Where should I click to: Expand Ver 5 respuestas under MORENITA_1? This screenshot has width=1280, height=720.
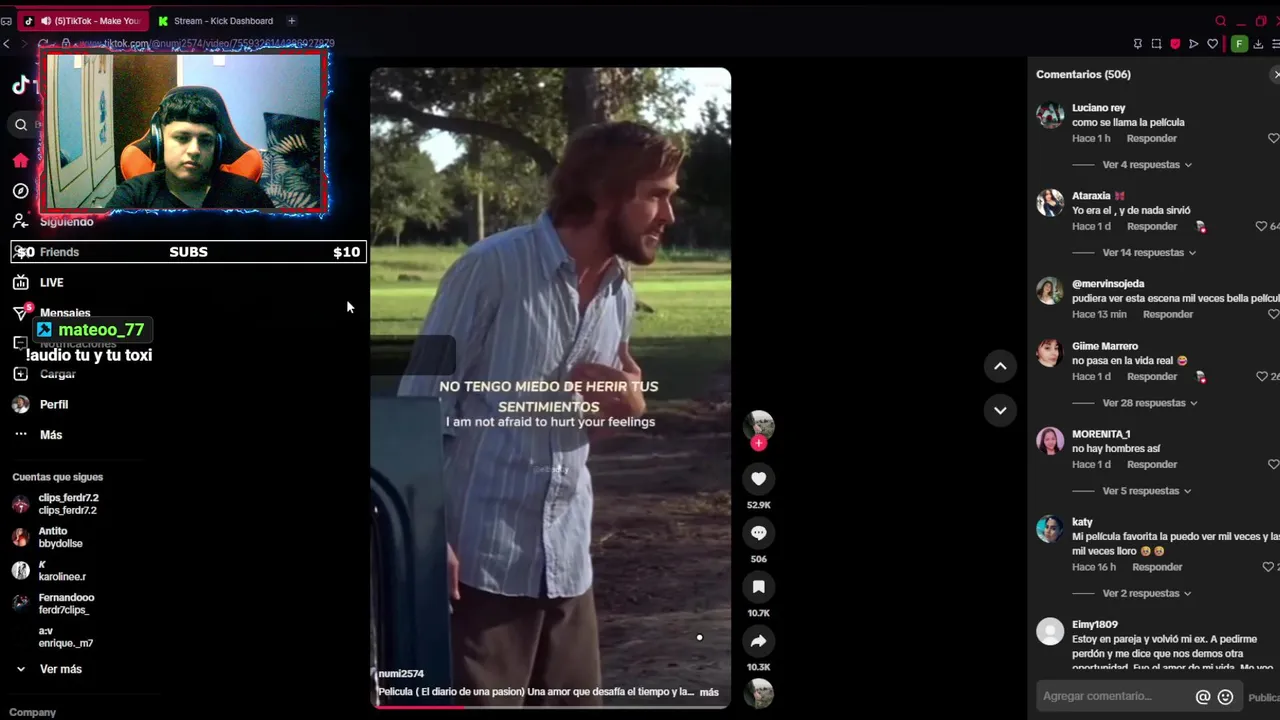(x=1146, y=491)
